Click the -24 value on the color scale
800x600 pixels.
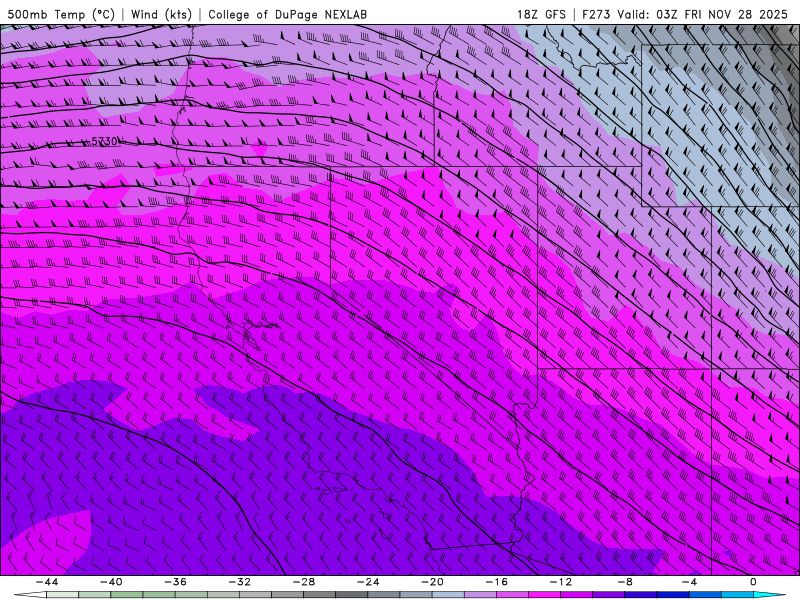click(x=368, y=582)
